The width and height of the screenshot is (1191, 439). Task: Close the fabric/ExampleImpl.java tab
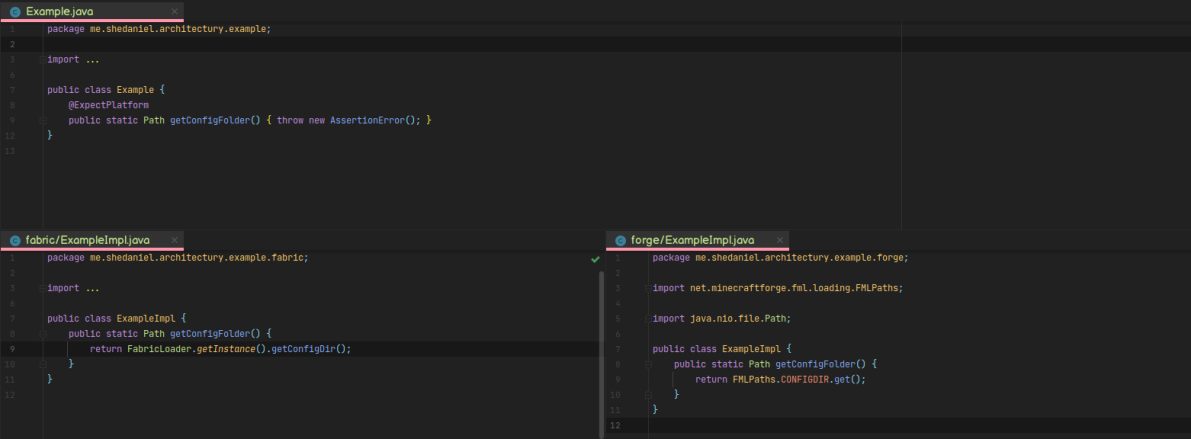tap(175, 240)
